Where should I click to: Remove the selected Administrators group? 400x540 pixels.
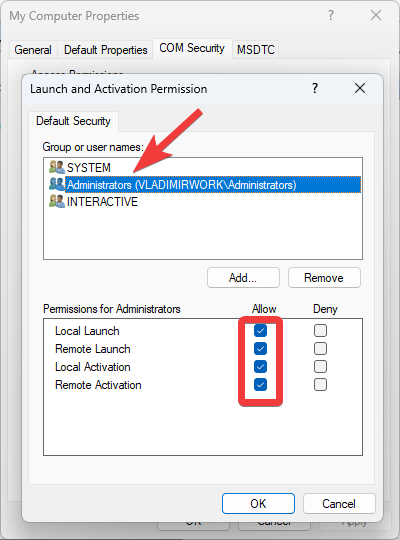tap(324, 278)
